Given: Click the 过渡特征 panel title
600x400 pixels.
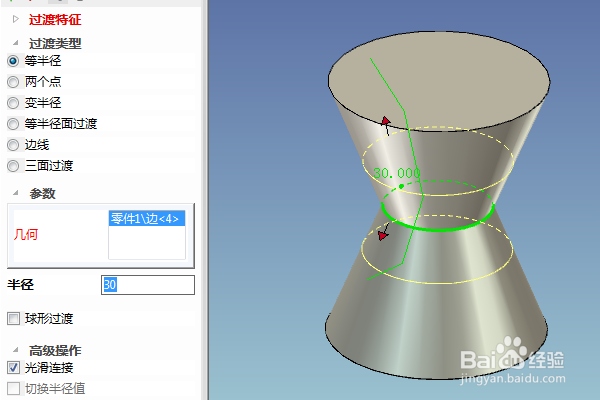Looking at the screenshot, I should coord(55,20).
